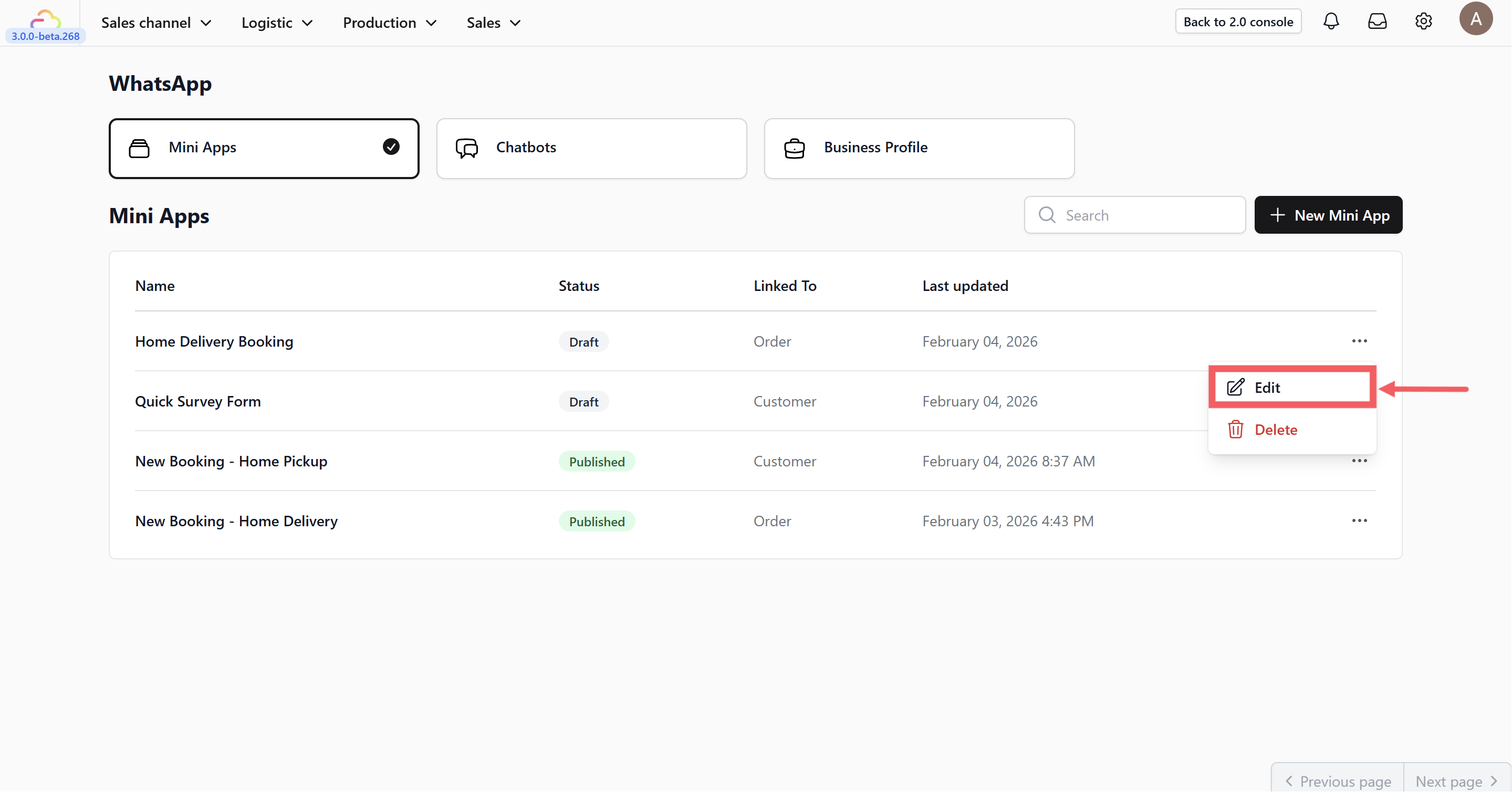The height and width of the screenshot is (792, 1512).
Task: Click the plus icon on New Mini App
Action: [1277, 215]
